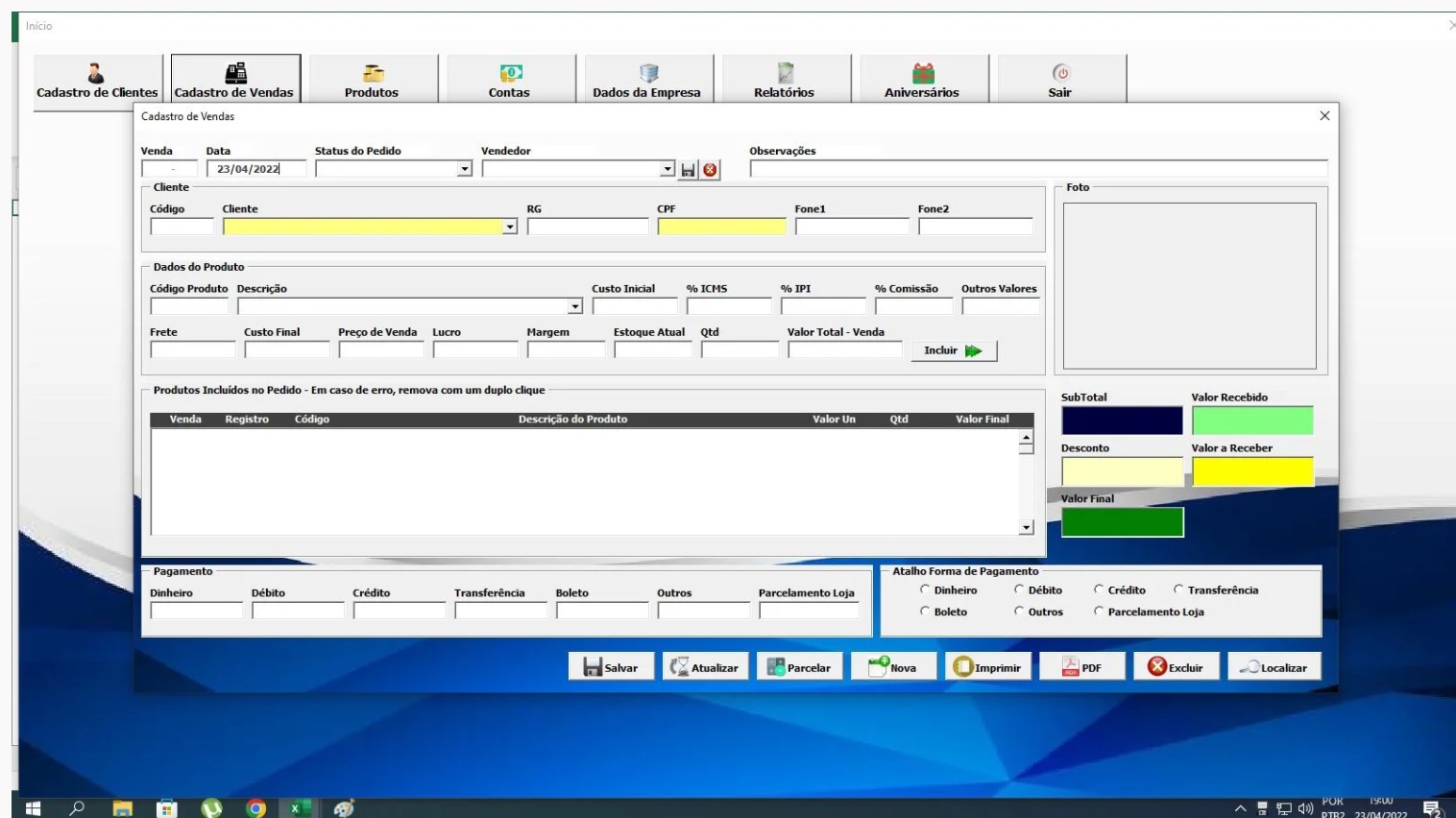Click the Parcelamento Loja payment field
The width and height of the screenshot is (1456, 818).
(x=809, y=610)
